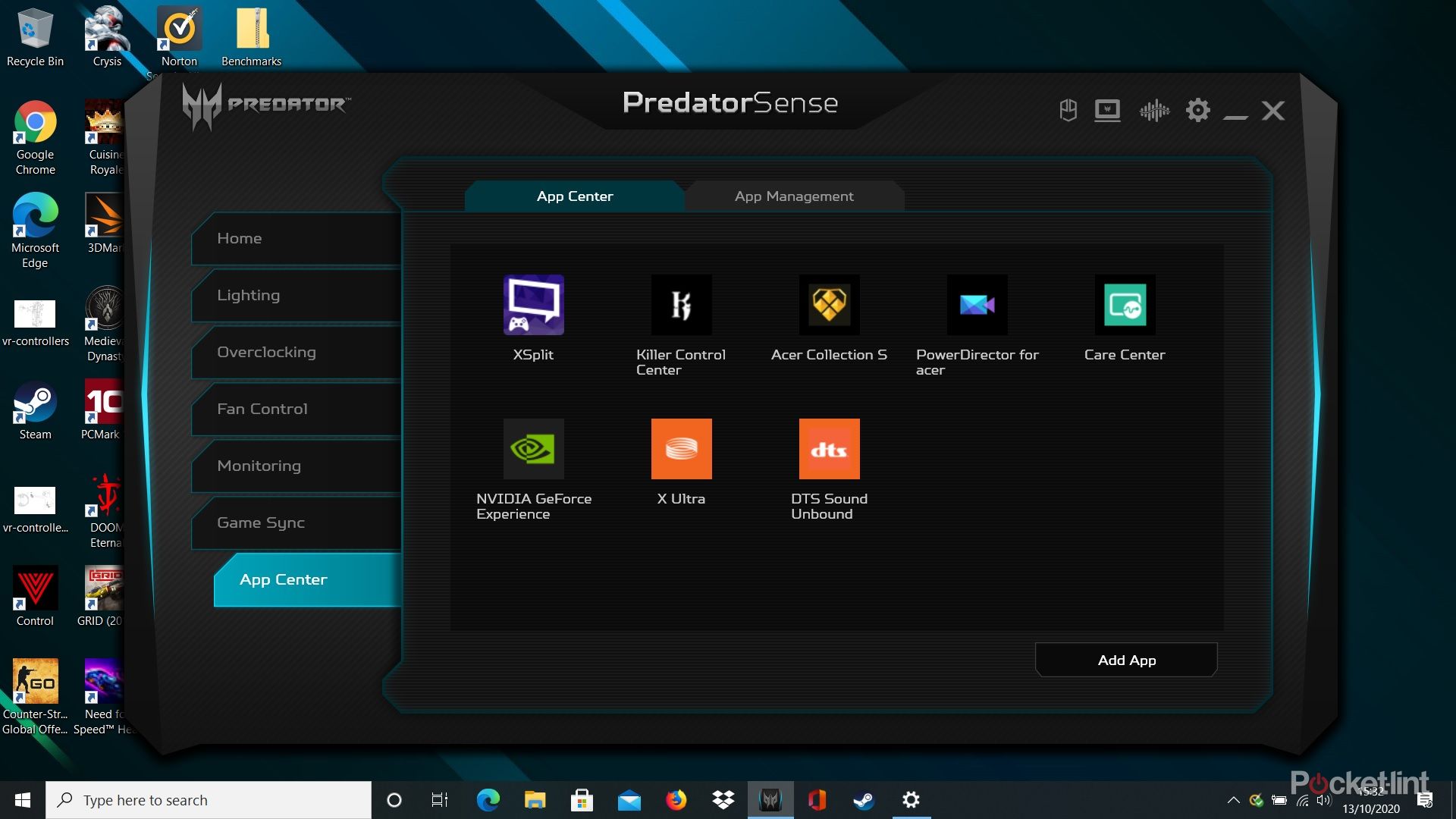Open the X Ultra app
Image resolution: width=1456 pixels, height=819 pixels.
click(681, 449)
